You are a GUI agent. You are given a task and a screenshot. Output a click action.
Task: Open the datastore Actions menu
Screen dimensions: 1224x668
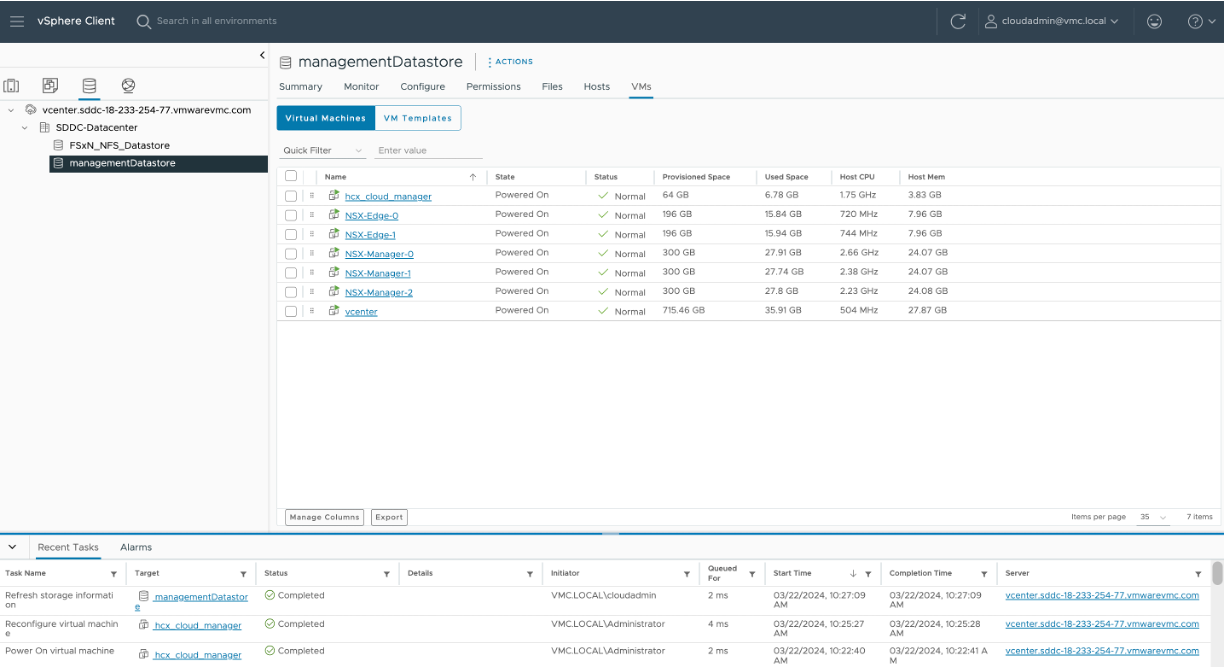(x=510, y=62)
